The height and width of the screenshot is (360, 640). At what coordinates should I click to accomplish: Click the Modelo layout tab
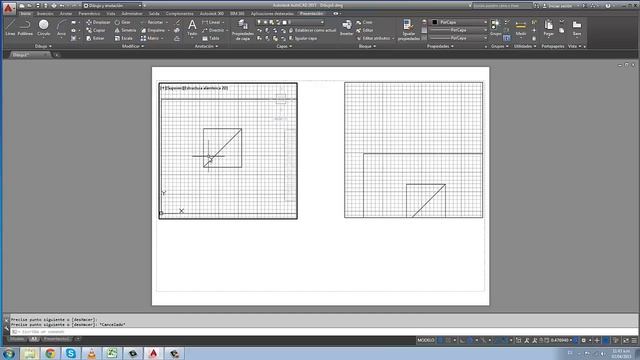point(17,339)
